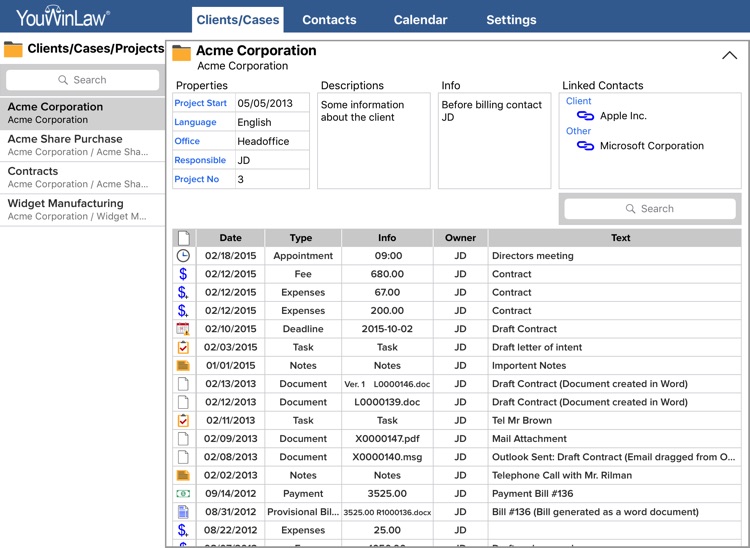Screen dimensions: 750x548
Task: Click the document icon for L0000139.doc
Action: point(183,402)
